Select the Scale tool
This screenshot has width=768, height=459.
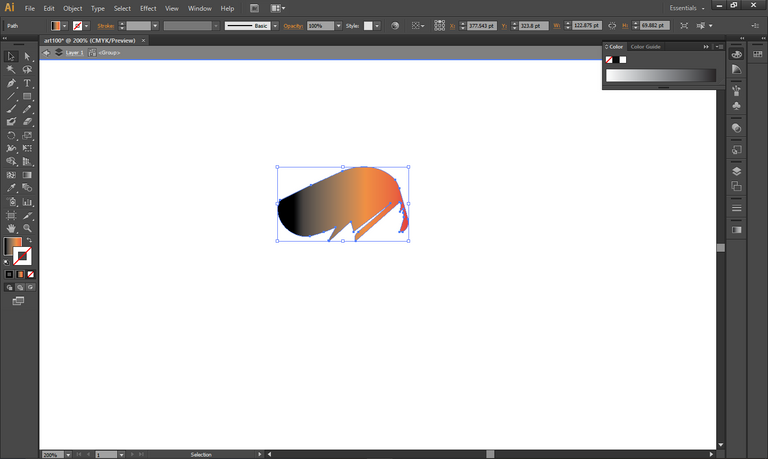tap(27, 135)
